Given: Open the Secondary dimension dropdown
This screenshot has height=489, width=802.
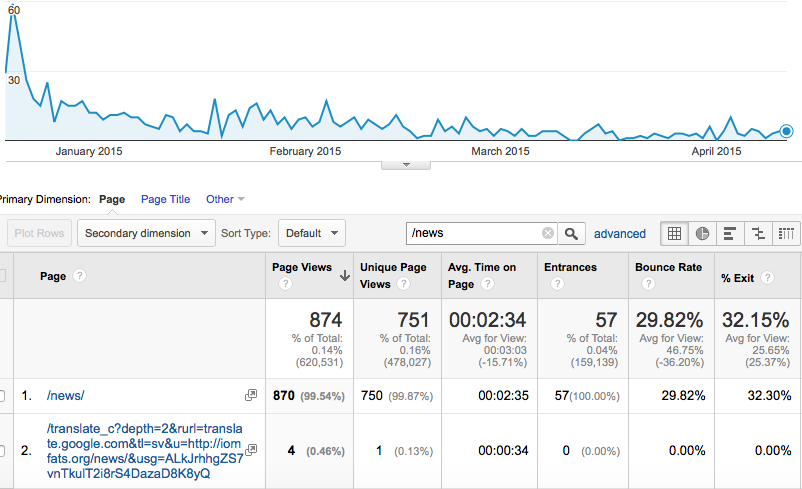Looking at the screenshot, I should tap(147, 233).
